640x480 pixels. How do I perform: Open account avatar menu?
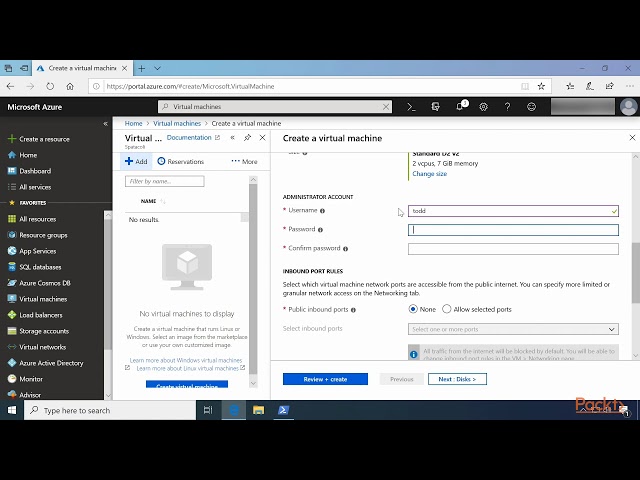click(x=628, y=107)
